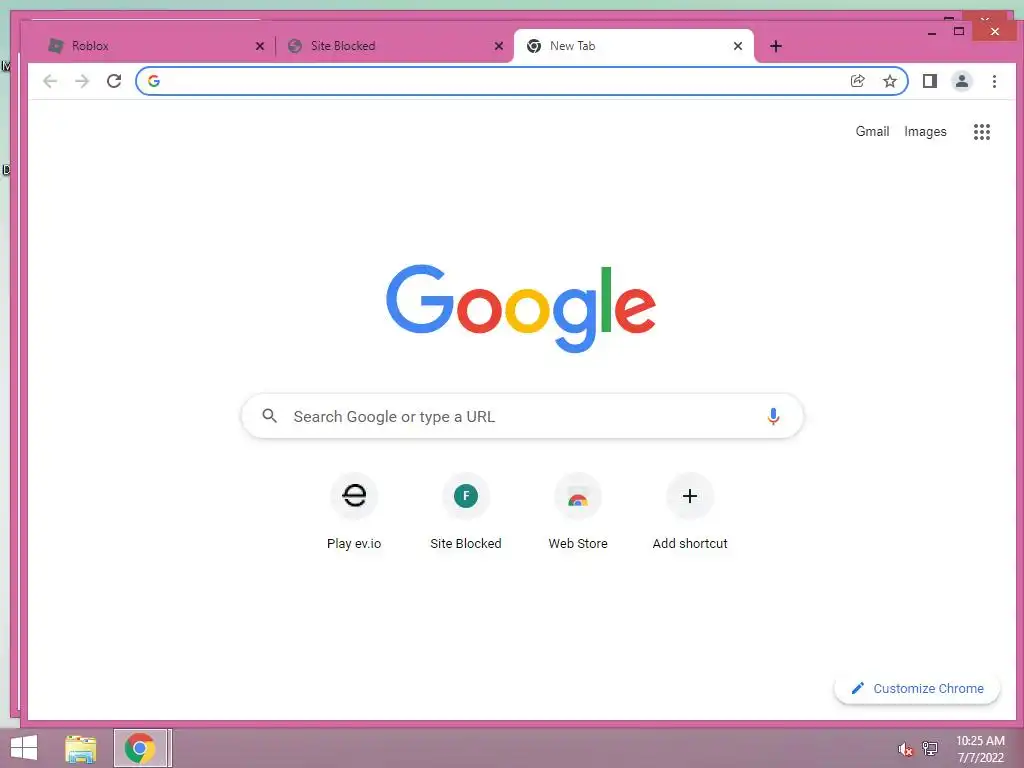This screenshot has width=1024, height=768.
Task: Click the browser forward arrow
Action: click(x=82, y=81)
